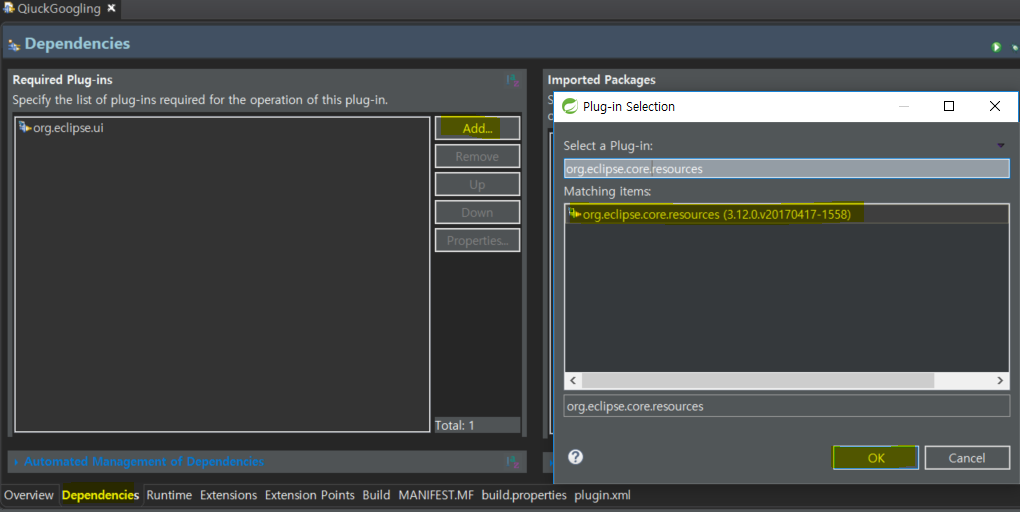The width and height of the screenshot is (1020, 512).
Task: Switch to the Dependencies tab
Action: point(100,495)
